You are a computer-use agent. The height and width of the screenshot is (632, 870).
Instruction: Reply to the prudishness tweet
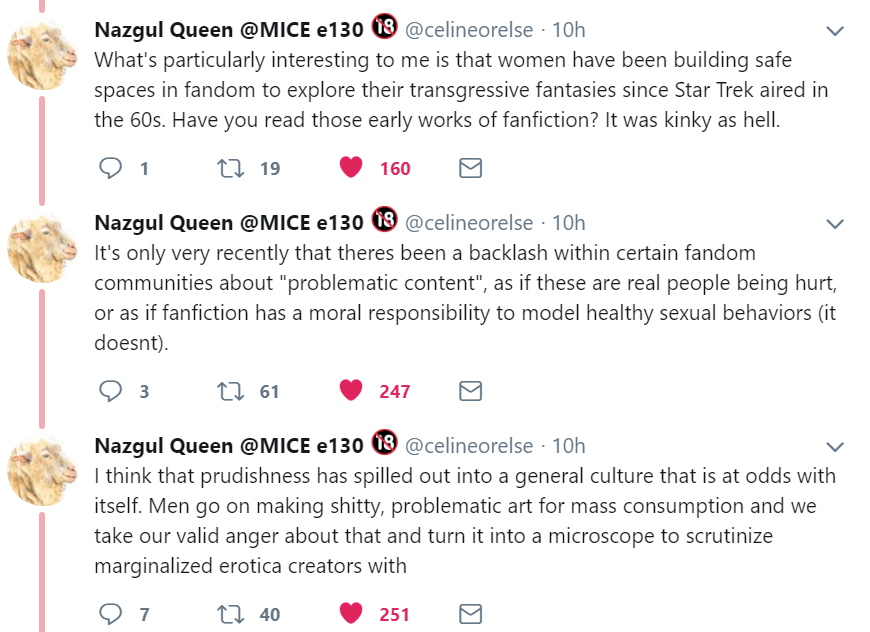111,614
